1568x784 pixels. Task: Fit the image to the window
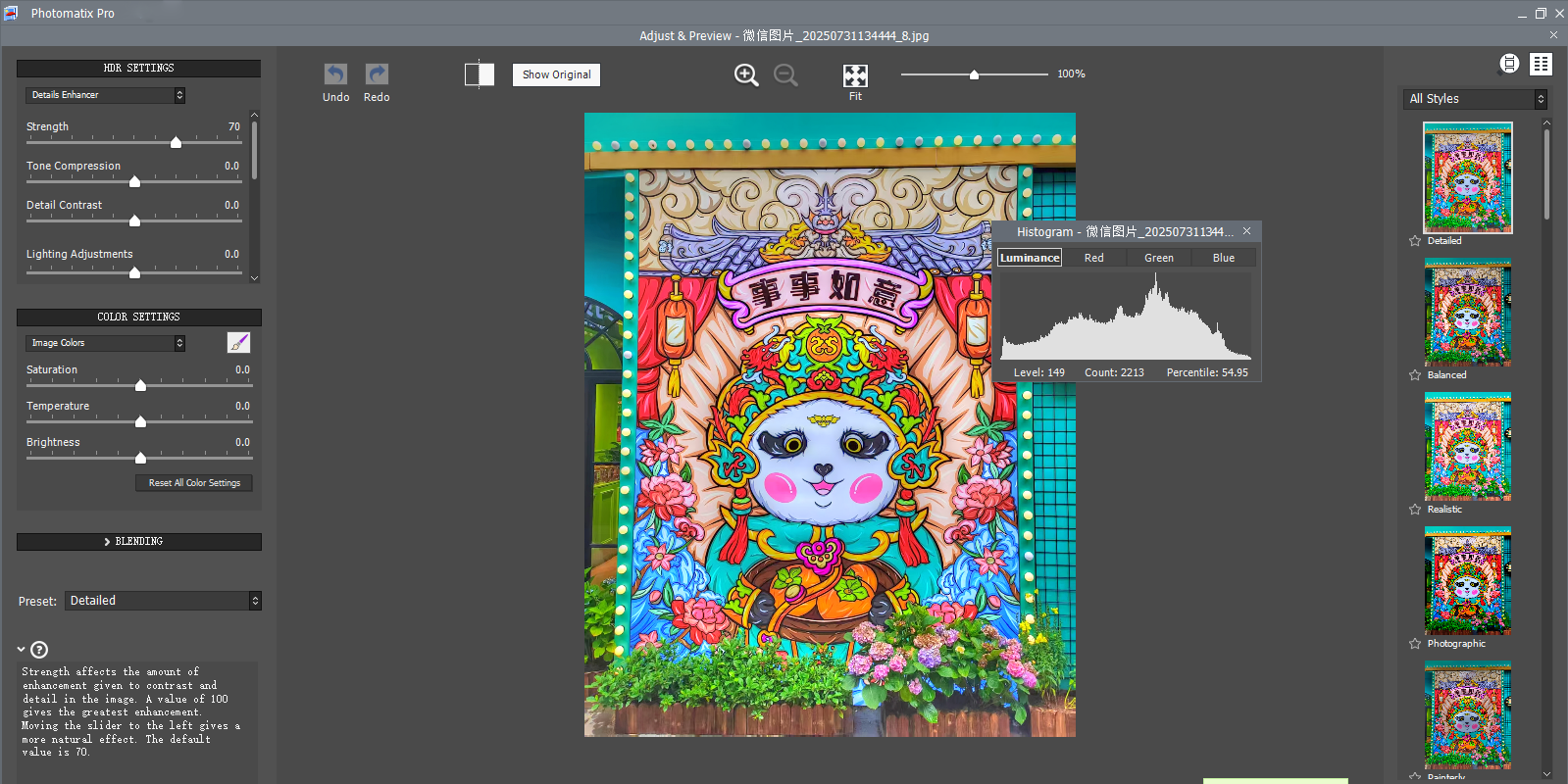[855, 75]
